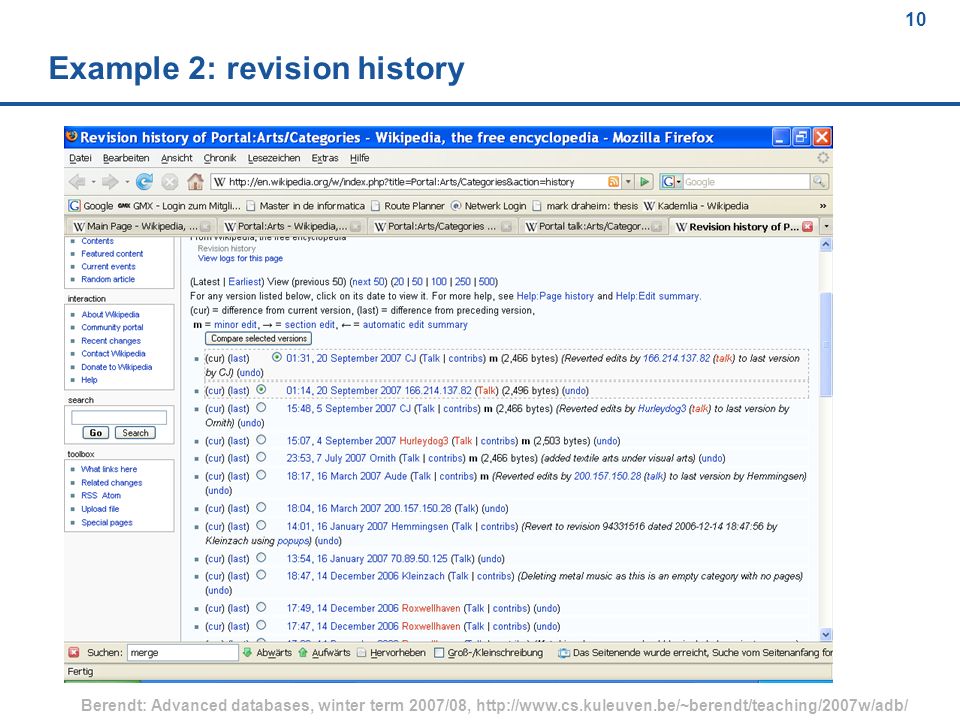Toggle Hervorheben highlight in find bar
This screenshot has height=720, width=960.
(x=392, y=653)
